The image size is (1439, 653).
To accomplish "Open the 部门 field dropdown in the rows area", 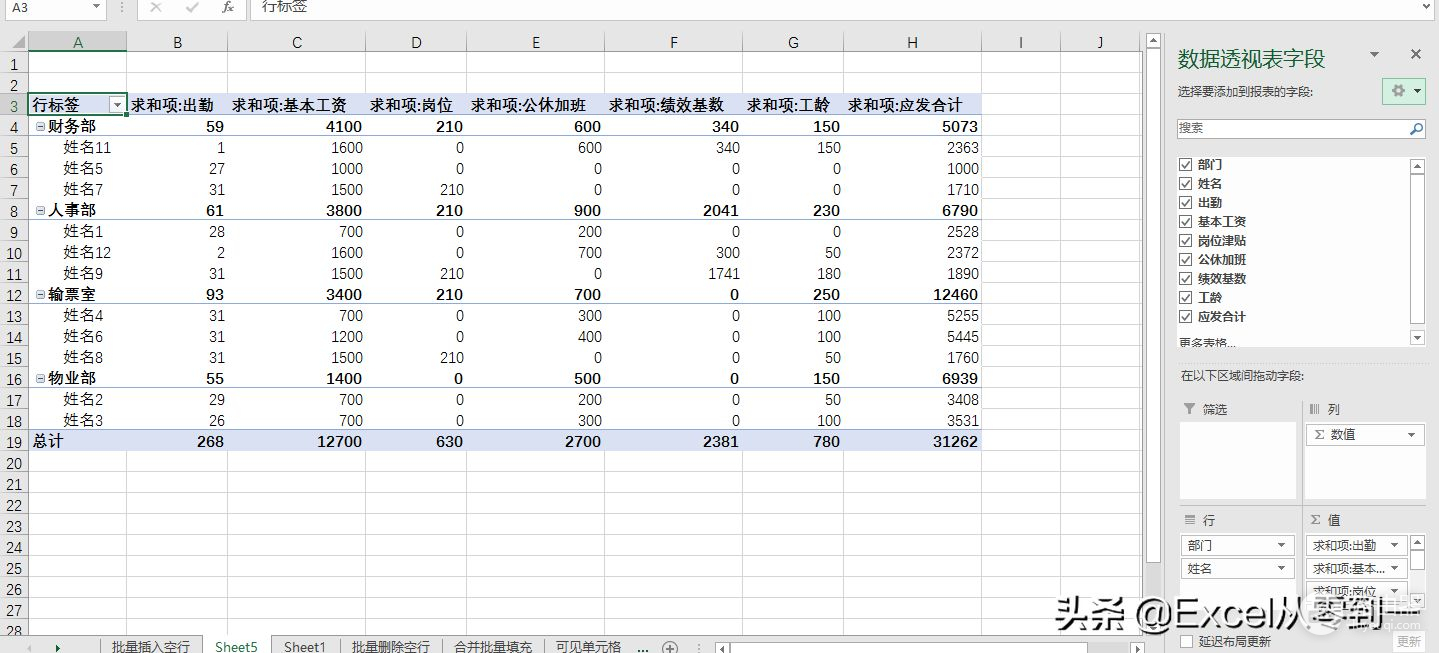I will 1281,545.
